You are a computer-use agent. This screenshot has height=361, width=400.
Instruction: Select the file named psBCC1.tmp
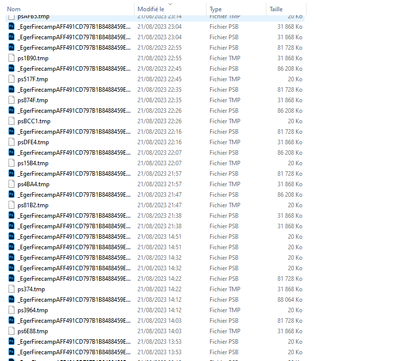[x=34, y=121]
